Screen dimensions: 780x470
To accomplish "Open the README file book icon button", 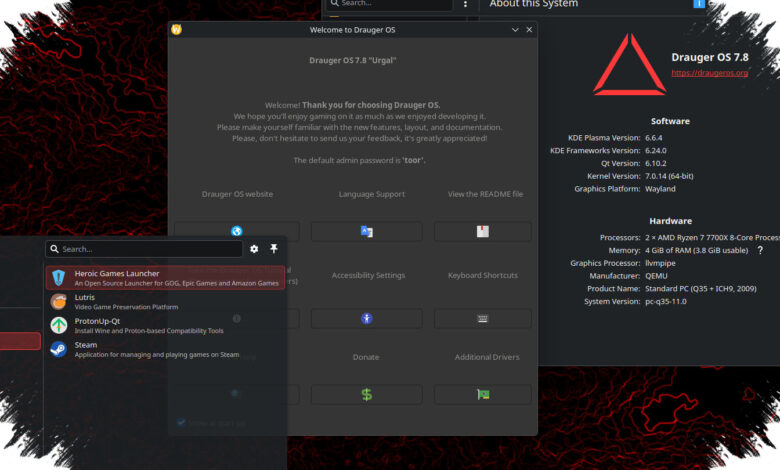I will (483, 231).
